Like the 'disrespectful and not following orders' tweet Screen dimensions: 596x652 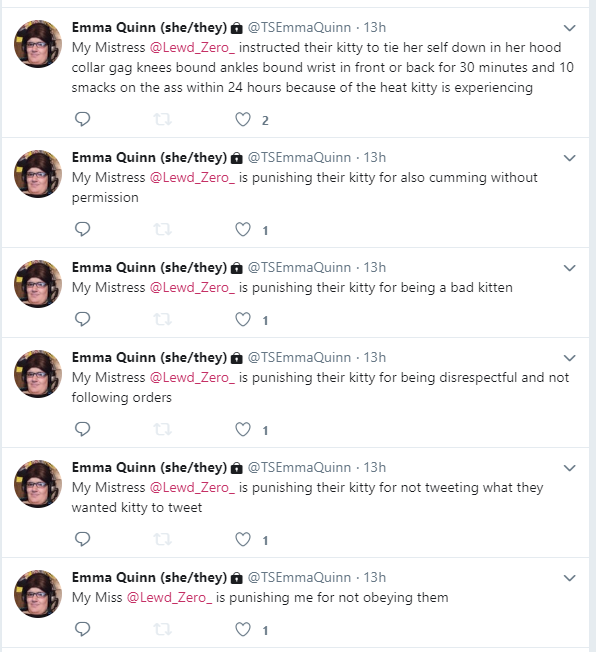point(243,429)
